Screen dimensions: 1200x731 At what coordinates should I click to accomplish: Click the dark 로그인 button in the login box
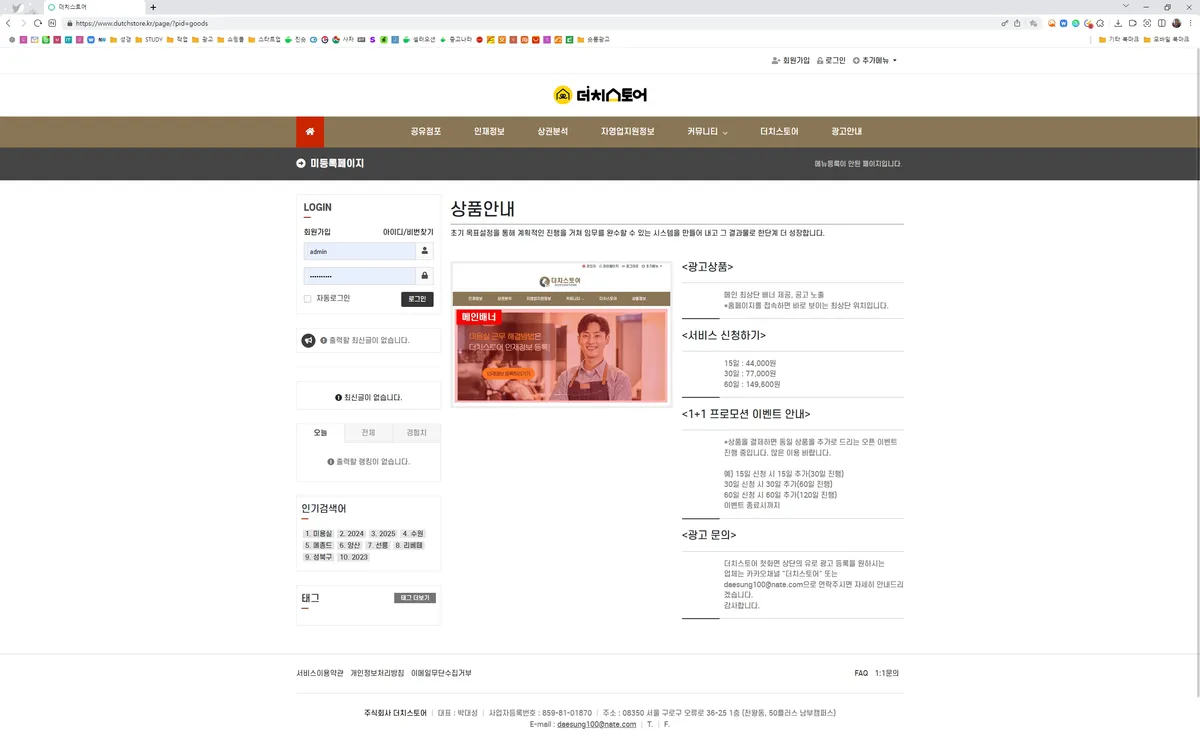(x=417, y=299)
